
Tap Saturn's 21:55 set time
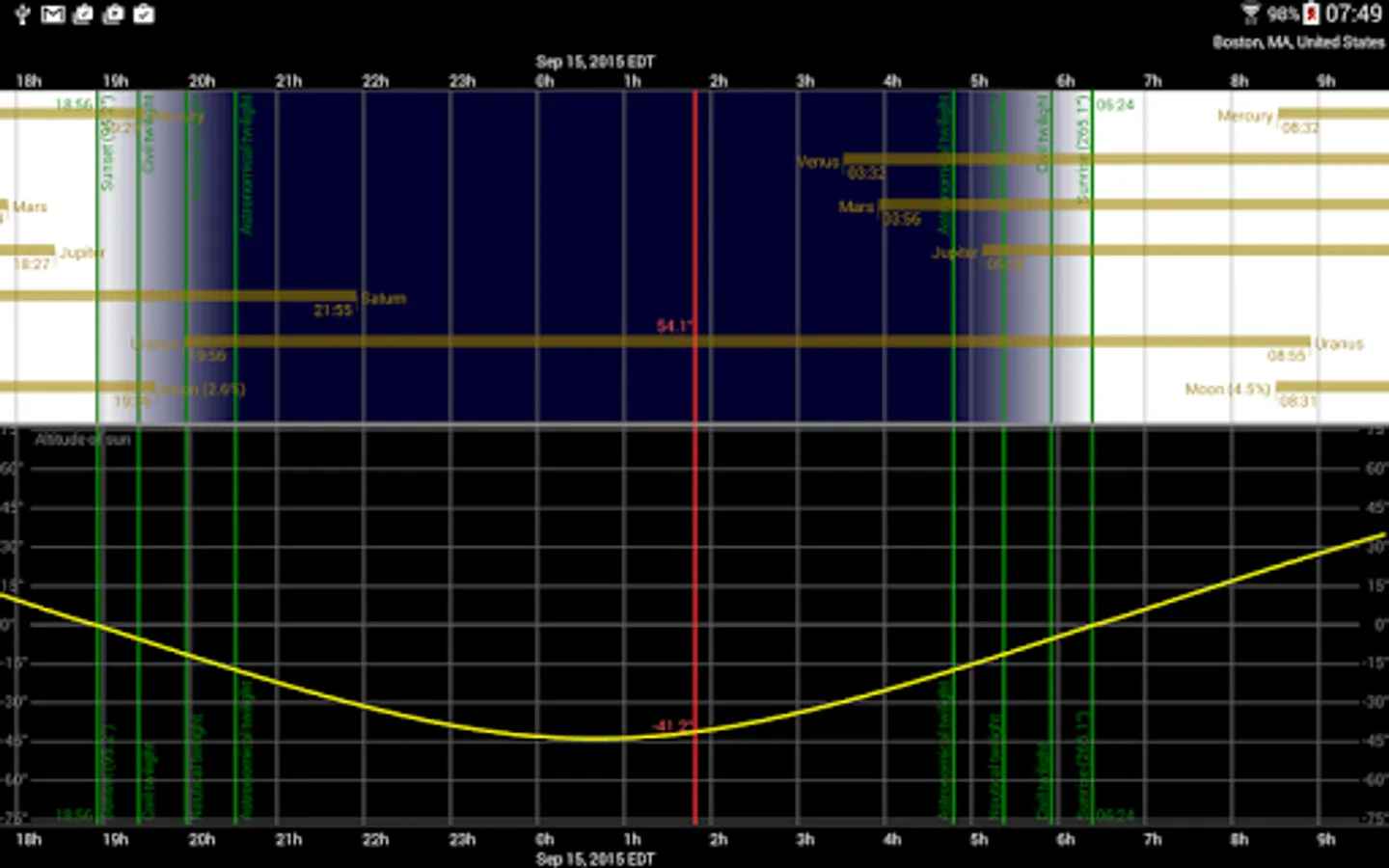click(333, 311)
